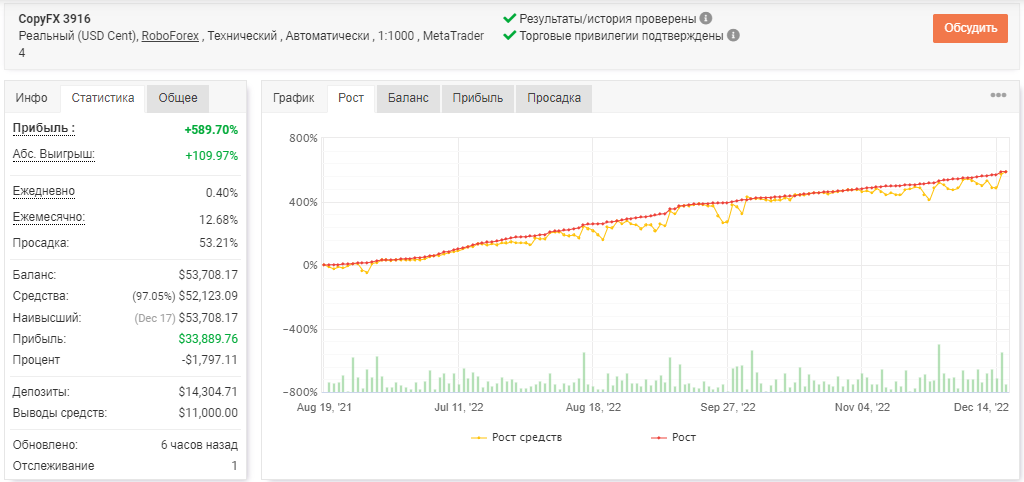
Task: Click the $52,123.09 Средства value
Action: pos(208,297)
